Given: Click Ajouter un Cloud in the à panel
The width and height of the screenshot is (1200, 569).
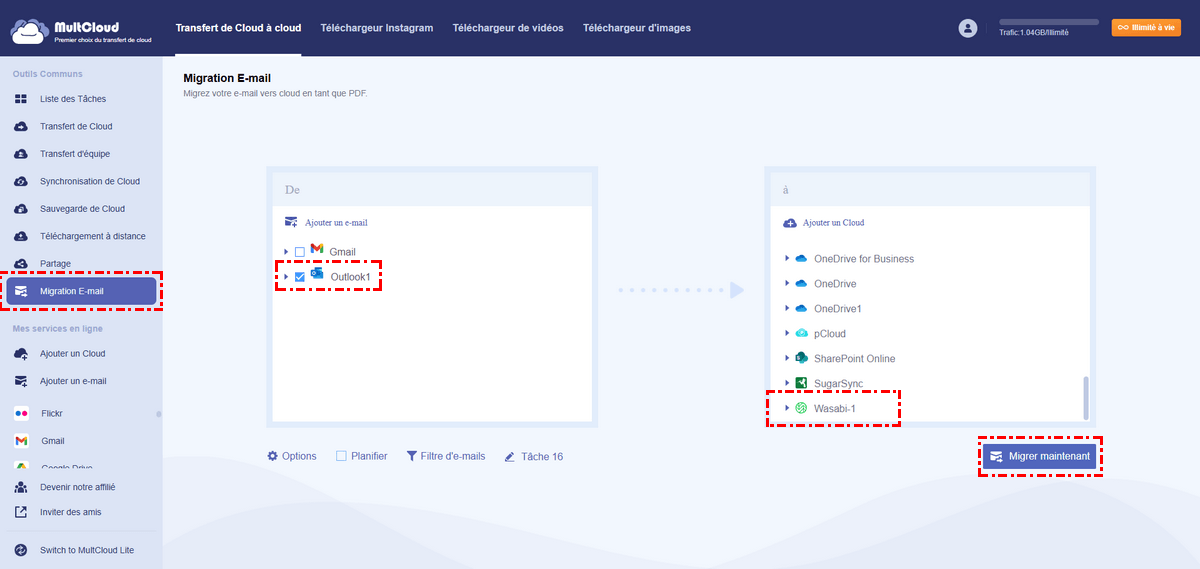Looking at the screenshot, I should tap(824, 223).
